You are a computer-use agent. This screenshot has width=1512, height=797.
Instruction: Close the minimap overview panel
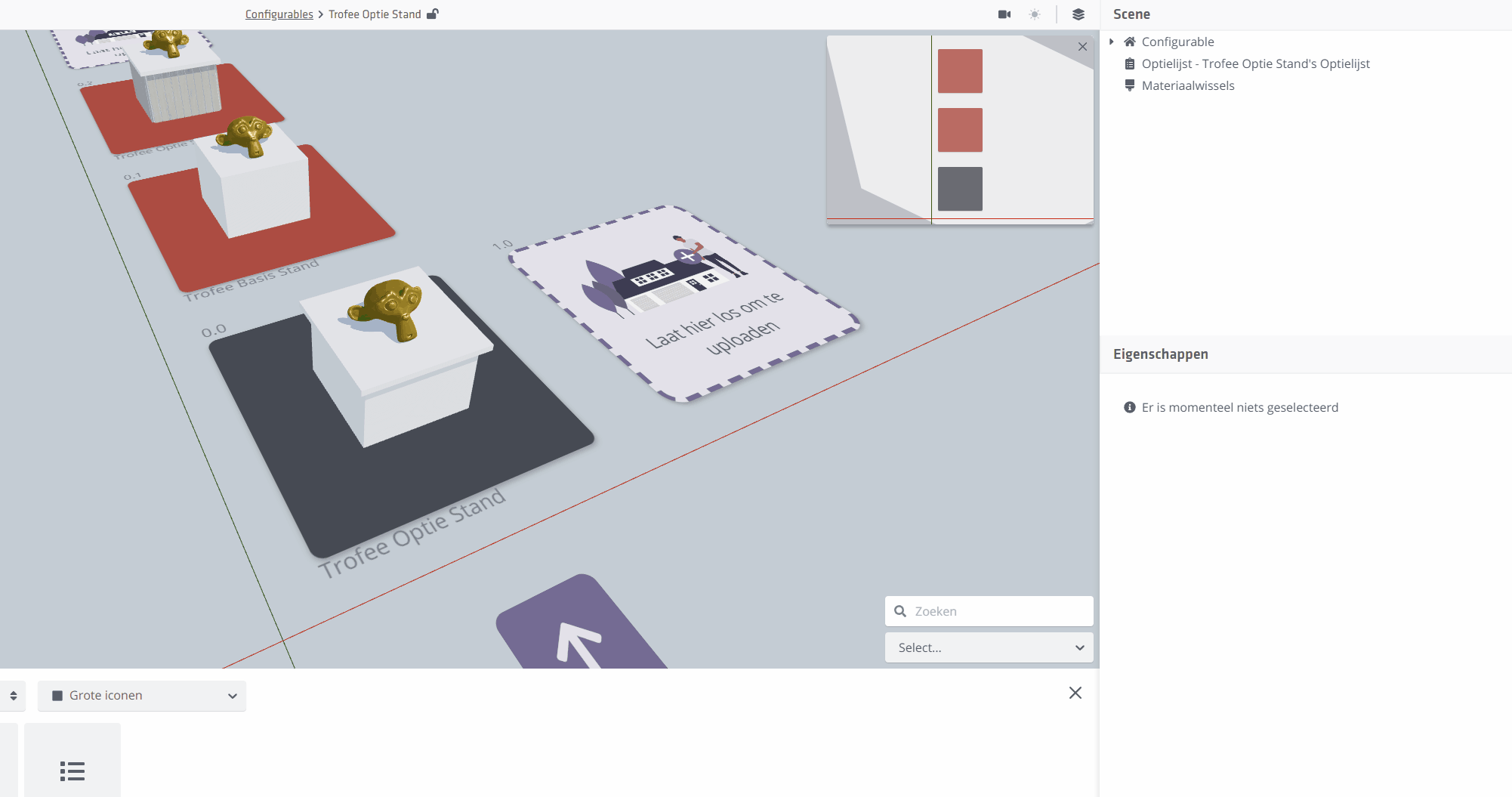coord(1082,47)
